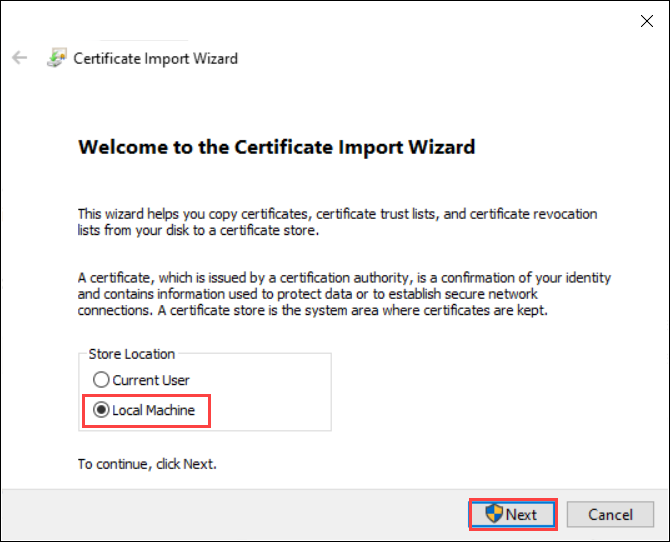Click the Store Location group label
The width and height of the screenshot is (670, 542).
click(132, 354)
